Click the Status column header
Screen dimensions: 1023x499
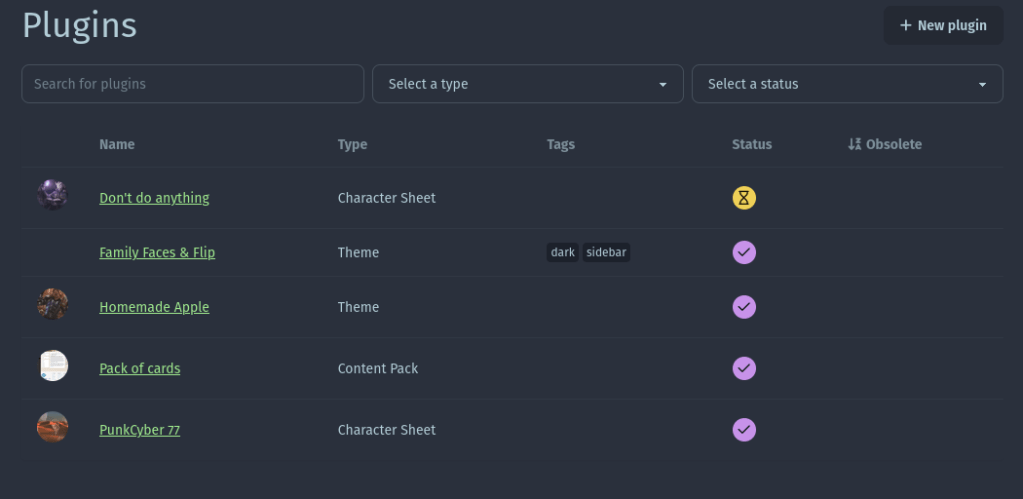(x=752, y=144)
